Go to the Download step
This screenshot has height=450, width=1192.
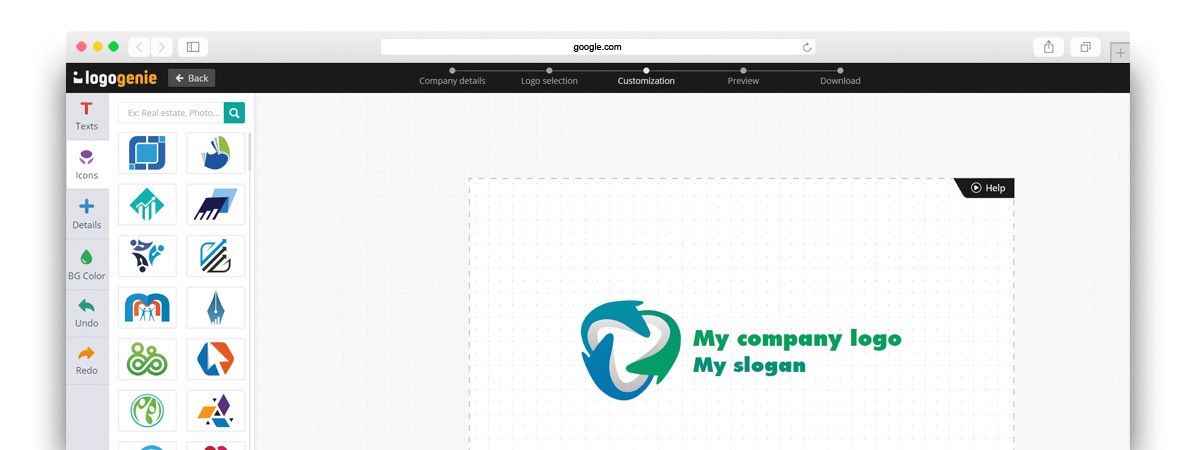[840, 78]
